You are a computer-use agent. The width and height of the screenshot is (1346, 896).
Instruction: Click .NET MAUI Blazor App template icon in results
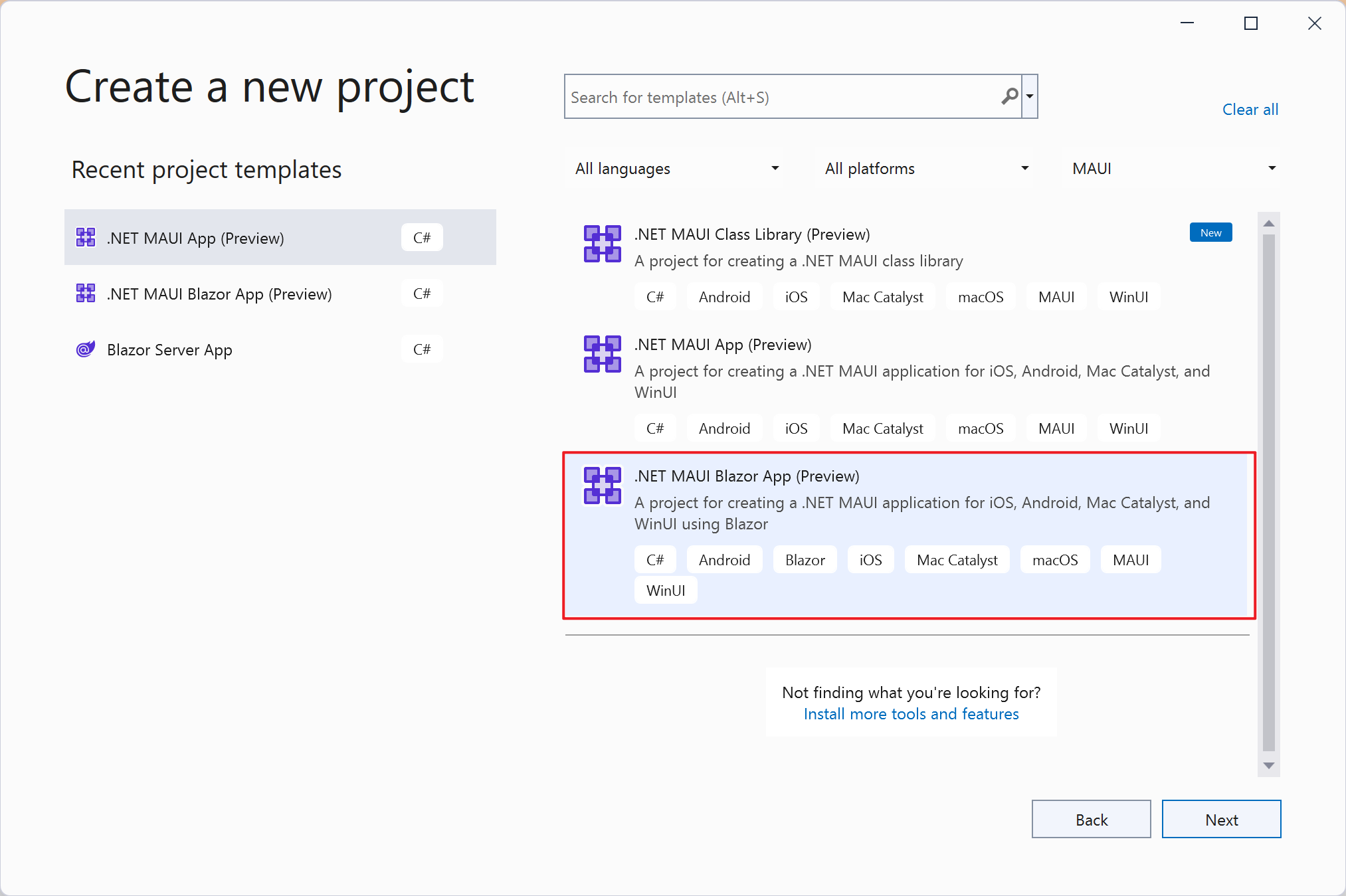[x=602, y=486]
